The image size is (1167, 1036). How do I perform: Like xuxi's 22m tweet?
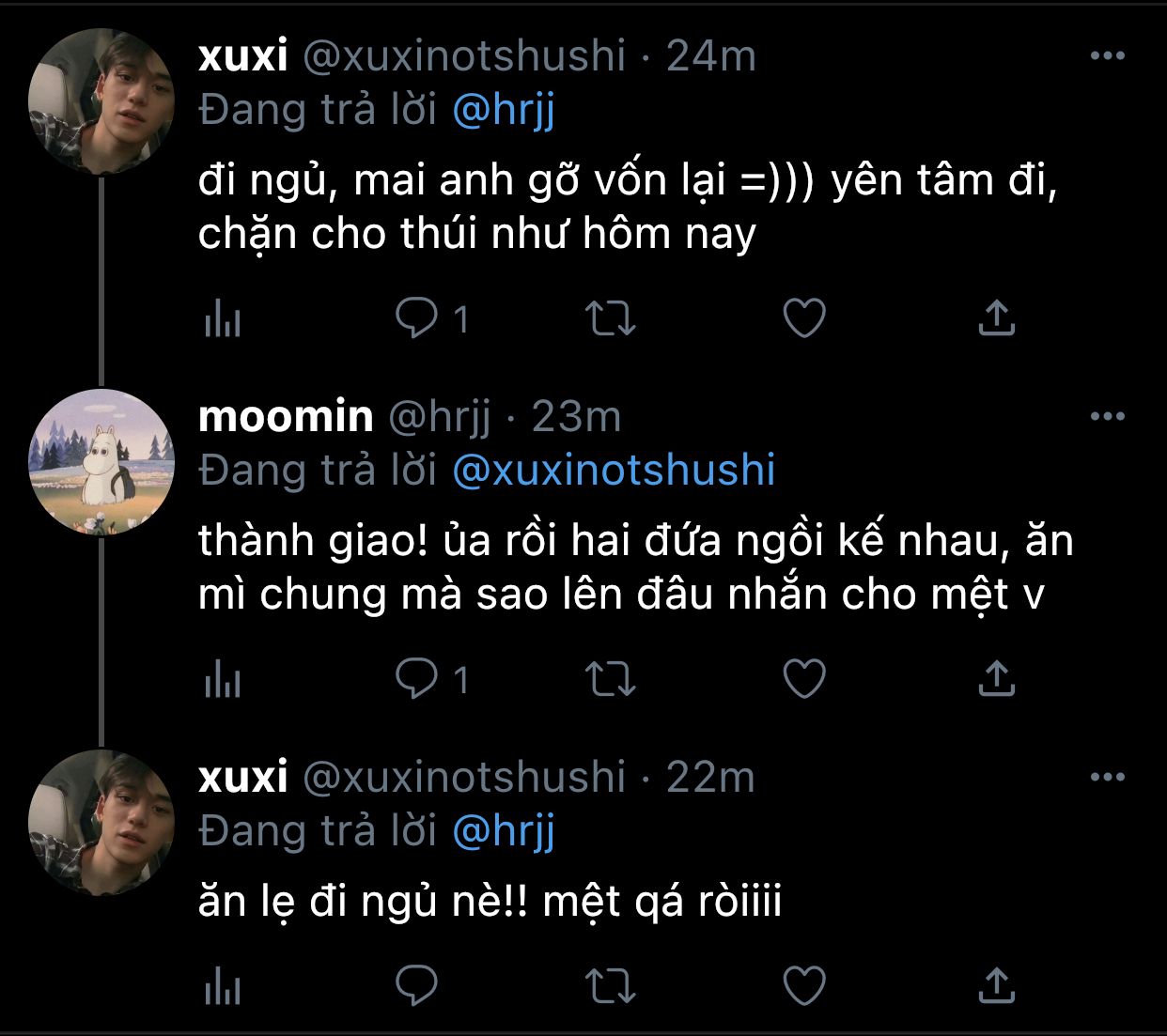tap(804, 985)
